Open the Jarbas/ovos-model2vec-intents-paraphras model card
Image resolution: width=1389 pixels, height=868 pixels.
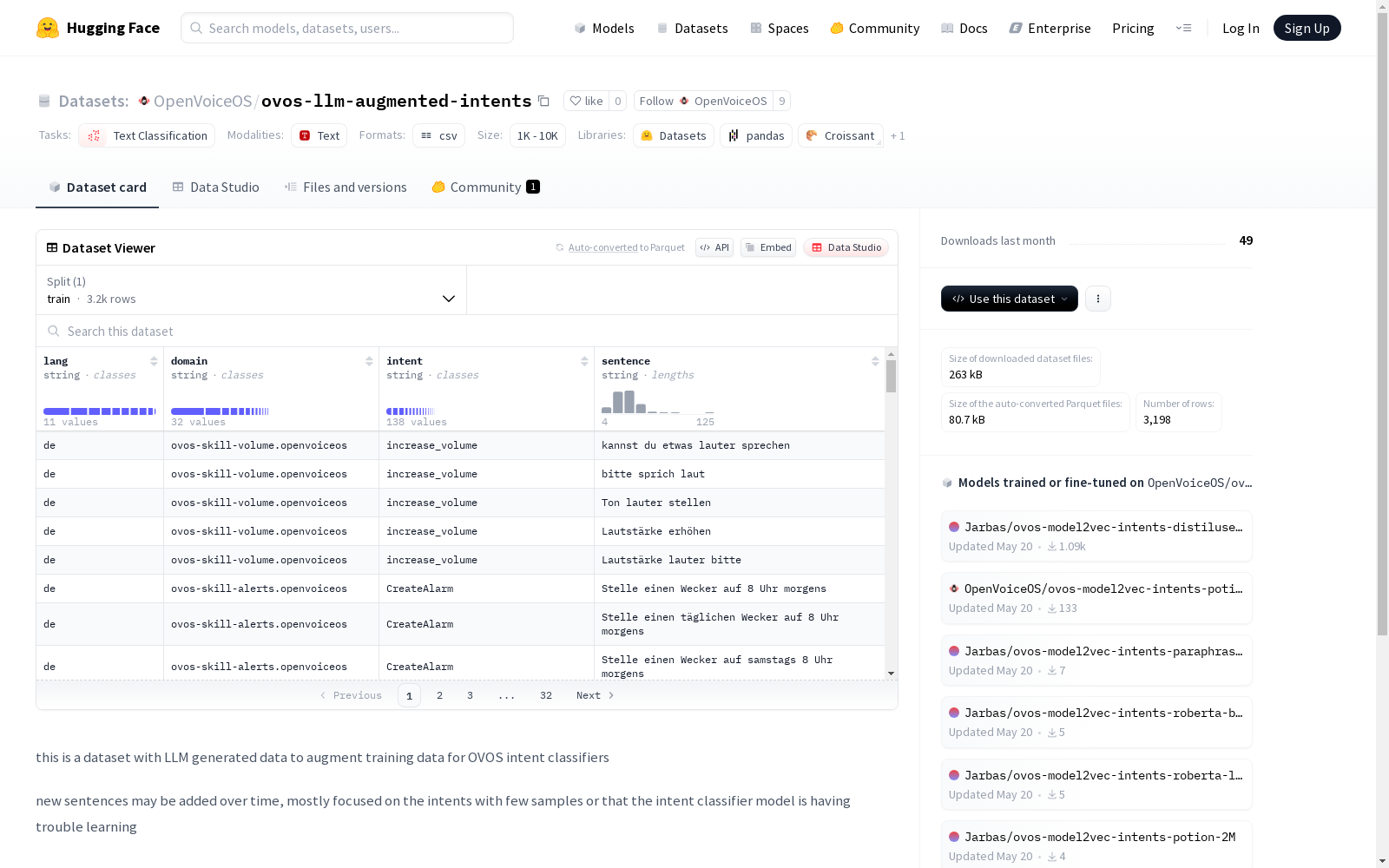(1096, 661)
